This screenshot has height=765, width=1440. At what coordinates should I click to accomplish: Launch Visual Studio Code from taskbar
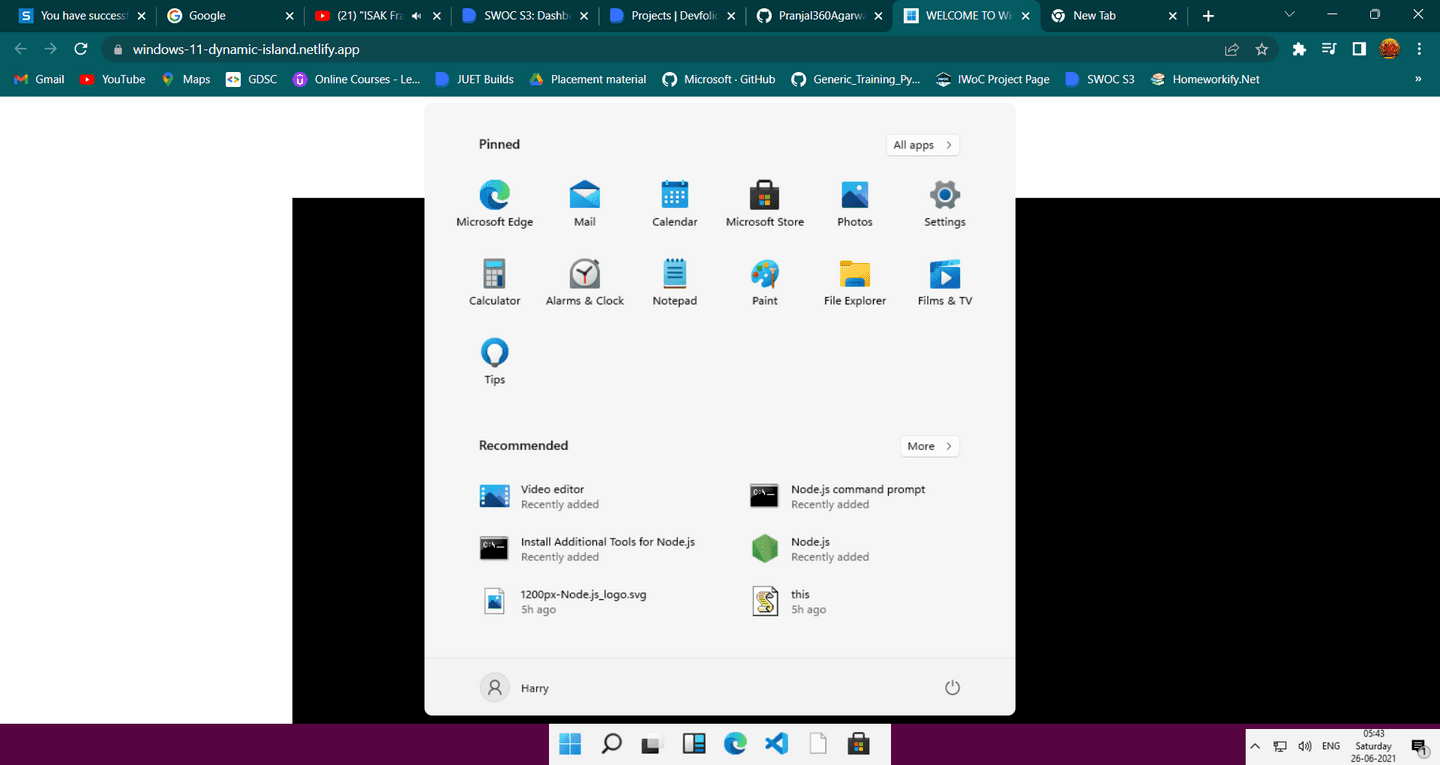point(776,744)
